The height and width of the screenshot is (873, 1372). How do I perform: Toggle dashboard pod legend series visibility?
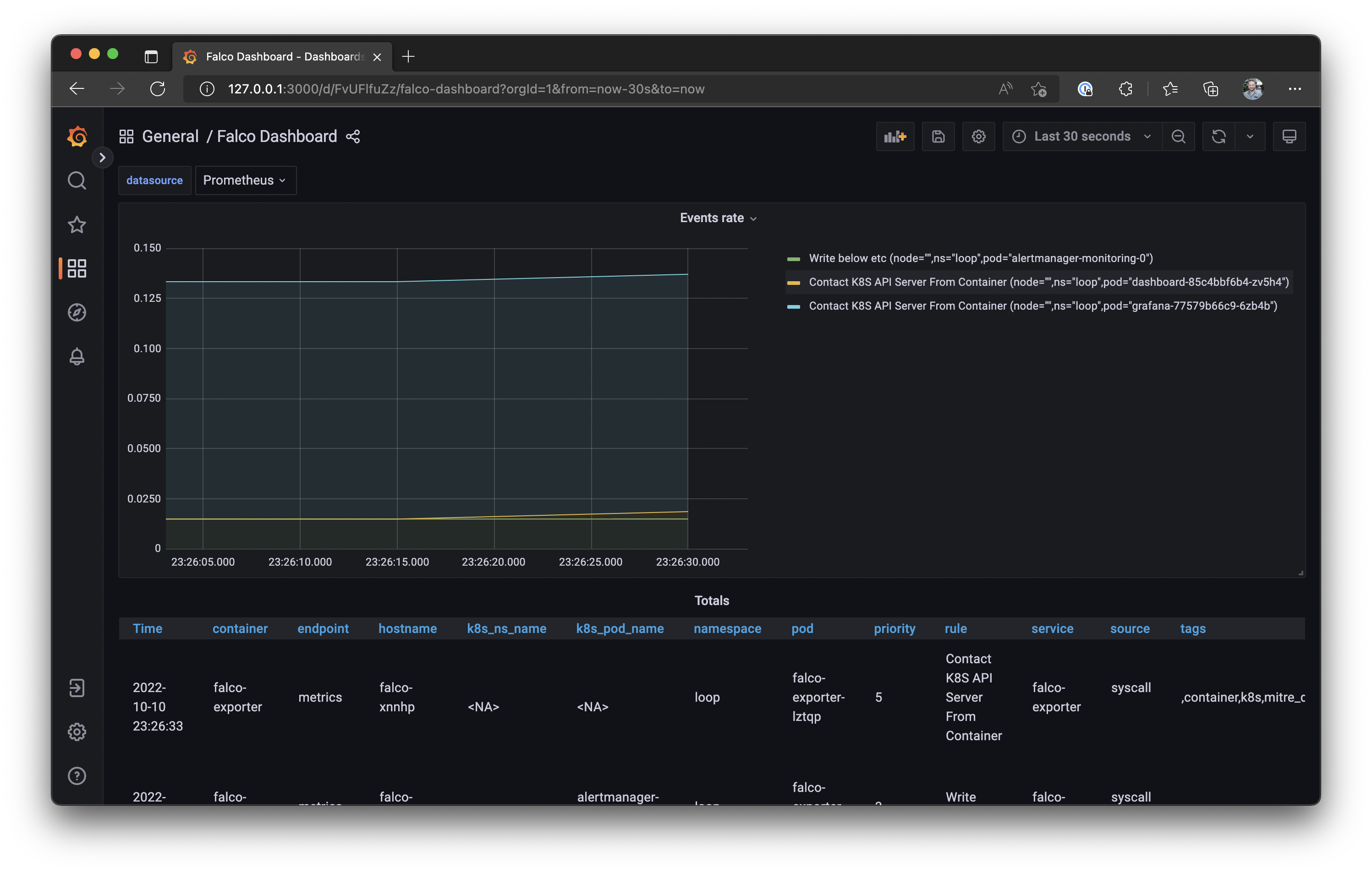pyautogui.click(x=1048, y=283)
